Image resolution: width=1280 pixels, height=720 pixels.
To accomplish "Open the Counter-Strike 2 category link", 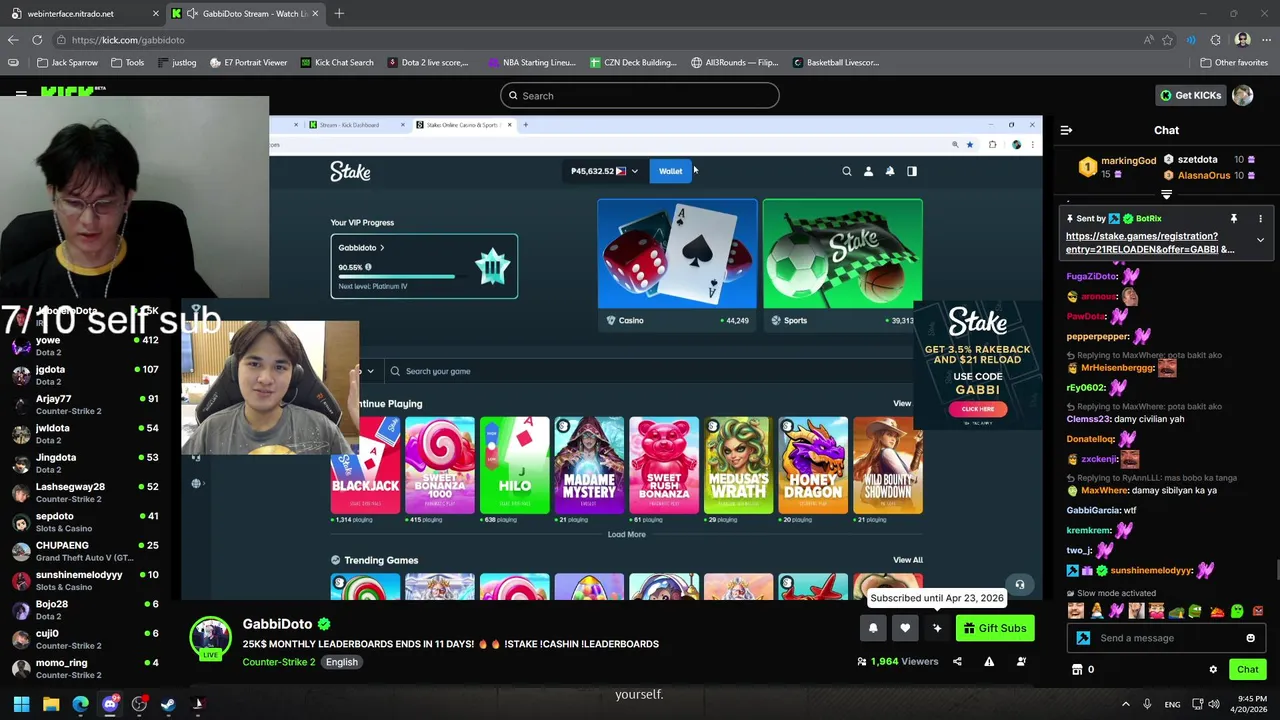I will [279, 662].
